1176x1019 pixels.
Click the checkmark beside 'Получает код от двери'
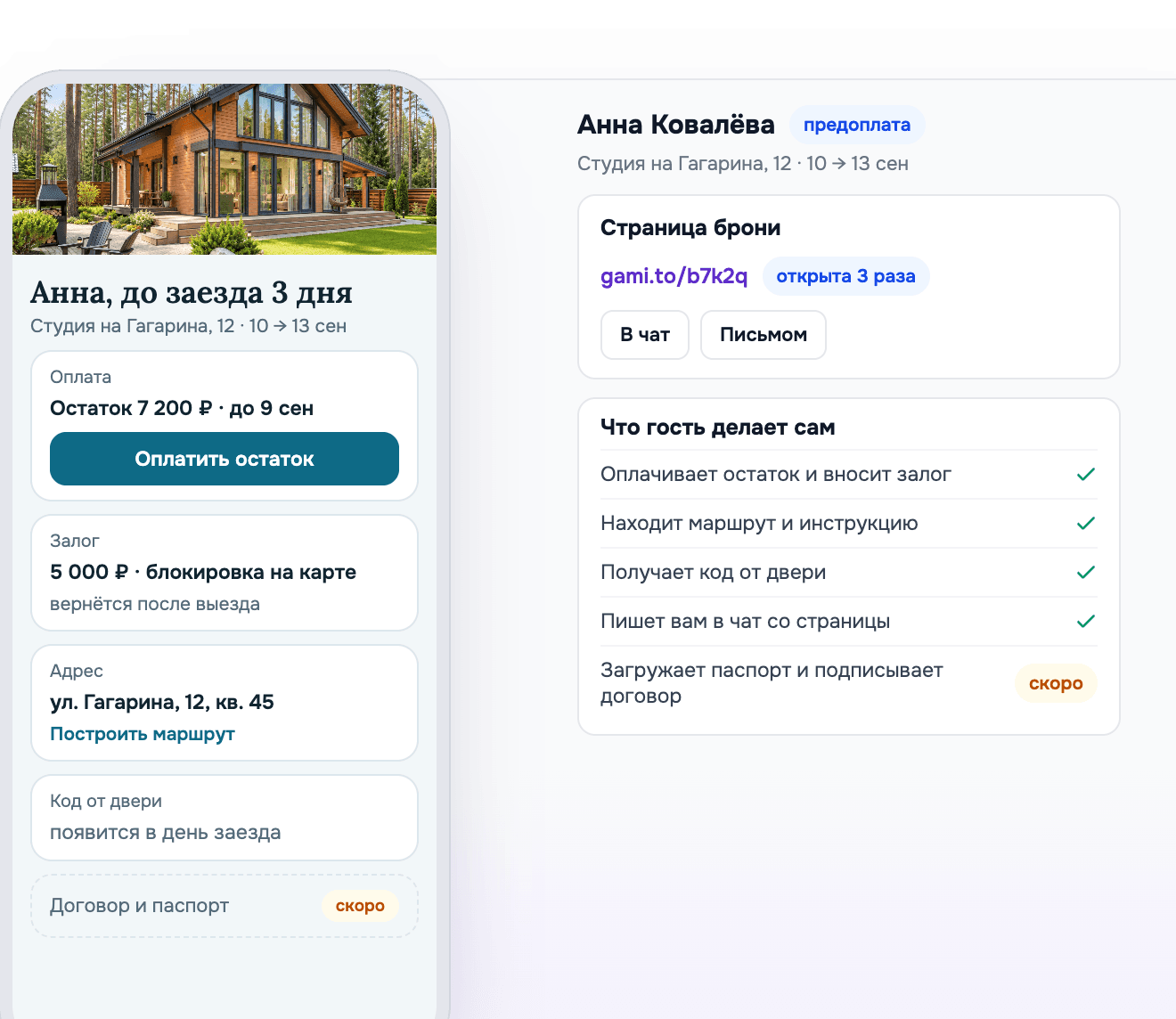click(1085, 573)
